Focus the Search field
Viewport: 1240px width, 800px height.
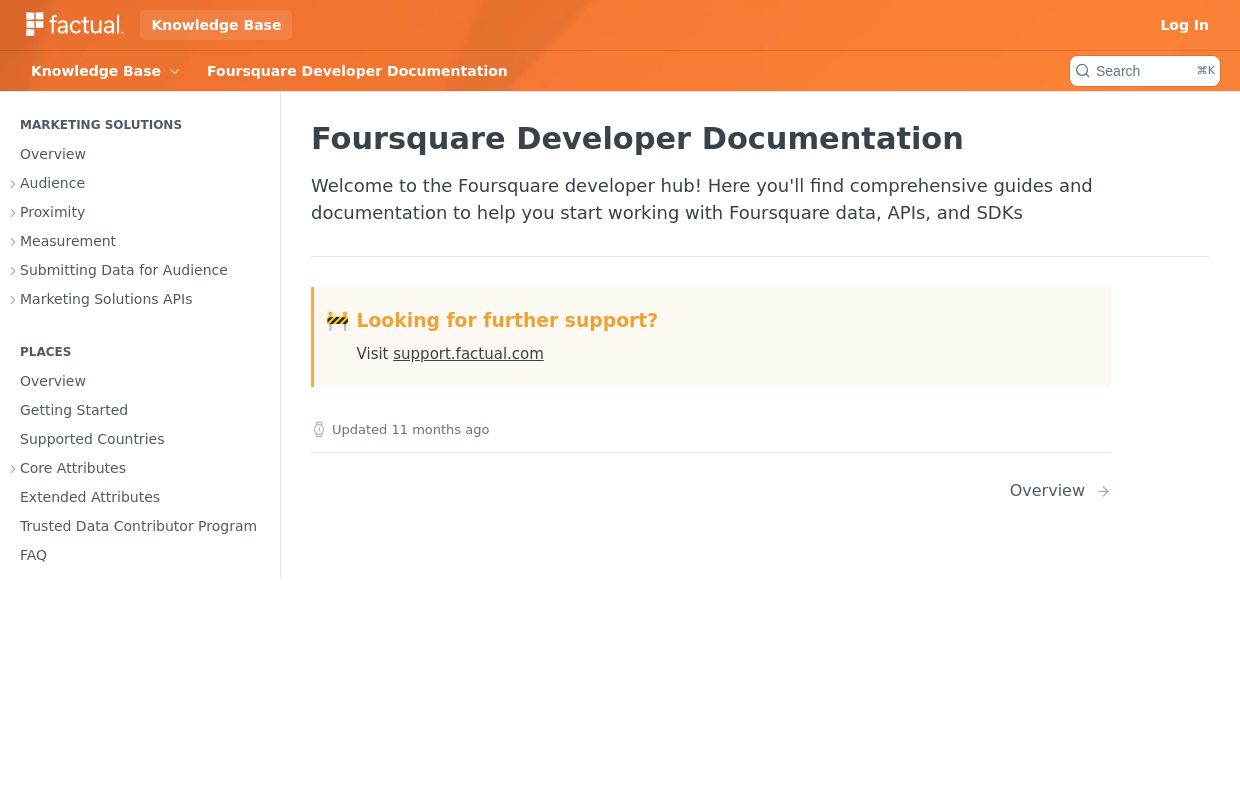tap(1145, 71)
